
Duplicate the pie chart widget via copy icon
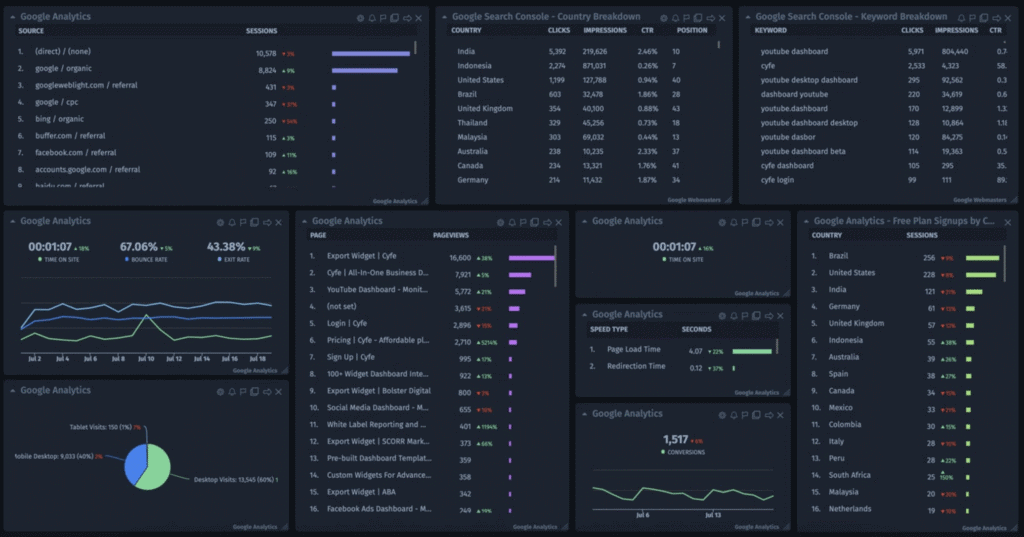pos(253,391)
